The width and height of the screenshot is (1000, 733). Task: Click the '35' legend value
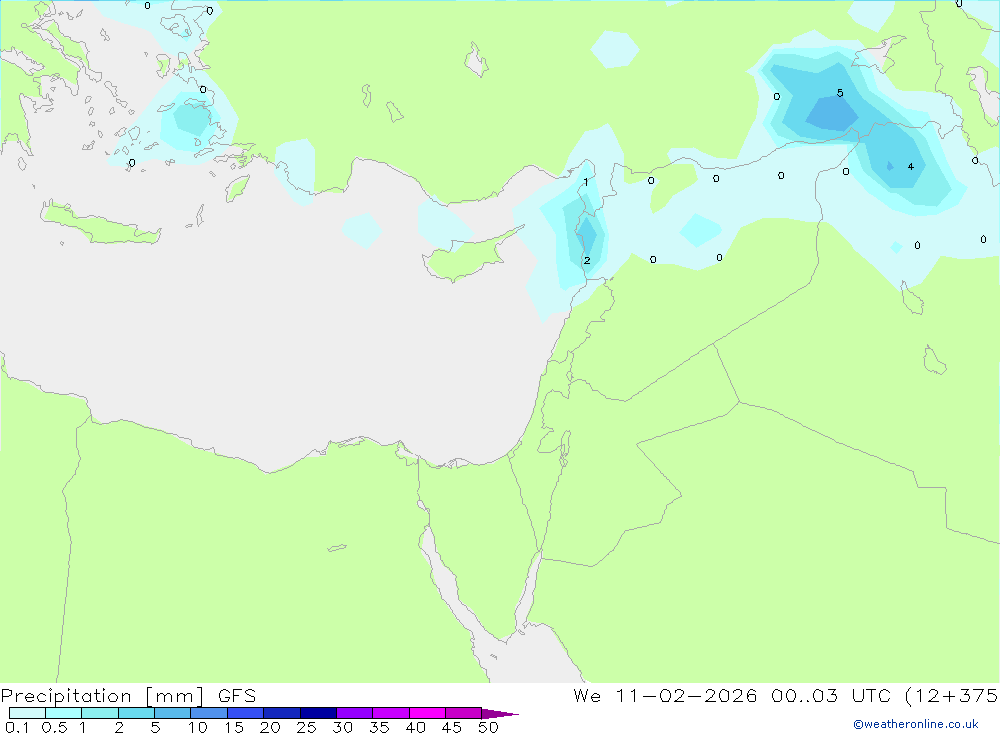379,727
